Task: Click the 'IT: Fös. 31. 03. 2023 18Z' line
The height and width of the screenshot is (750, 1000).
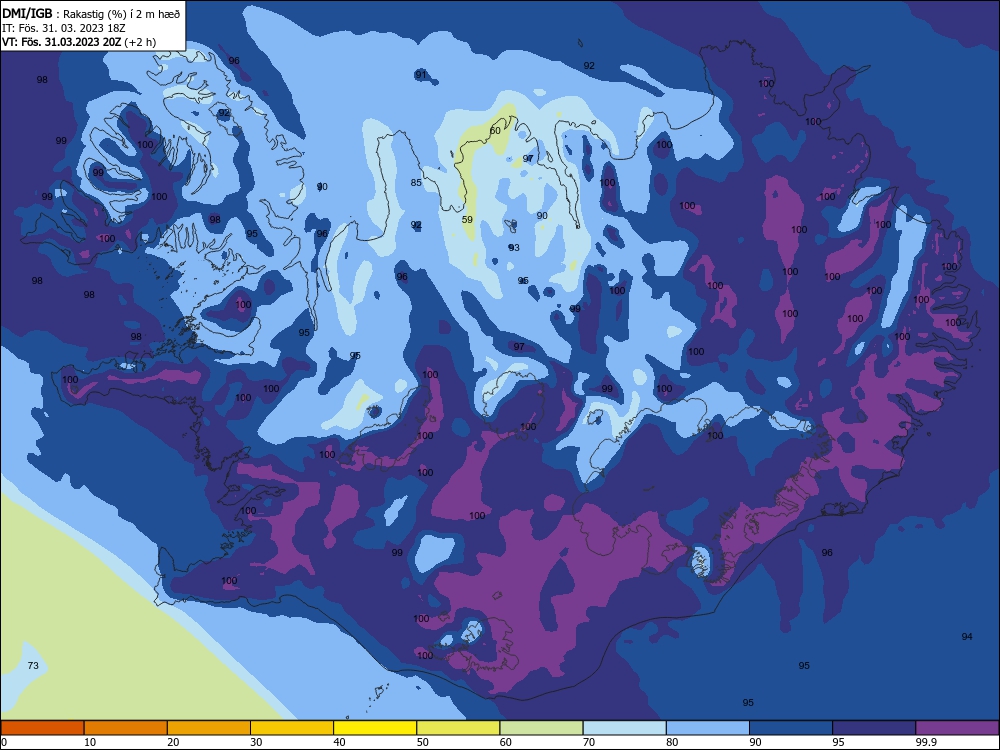Action: (64, 28)
